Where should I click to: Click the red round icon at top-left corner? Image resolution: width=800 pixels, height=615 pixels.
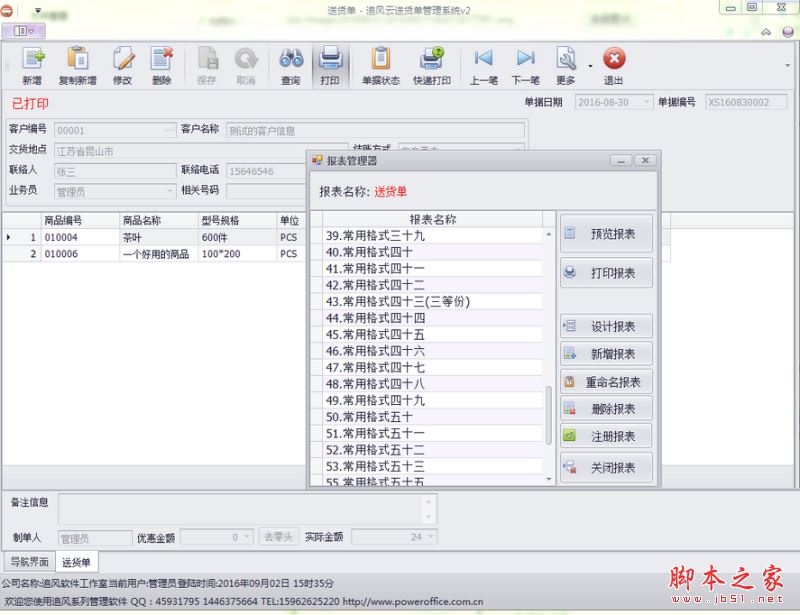point(7,10)
